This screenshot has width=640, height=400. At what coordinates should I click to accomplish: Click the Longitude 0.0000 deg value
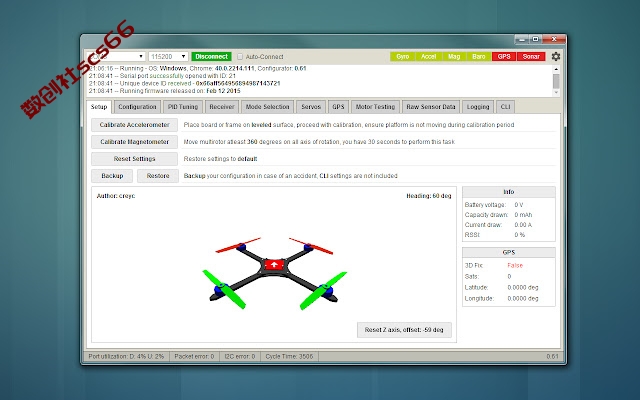coord(523,298)
